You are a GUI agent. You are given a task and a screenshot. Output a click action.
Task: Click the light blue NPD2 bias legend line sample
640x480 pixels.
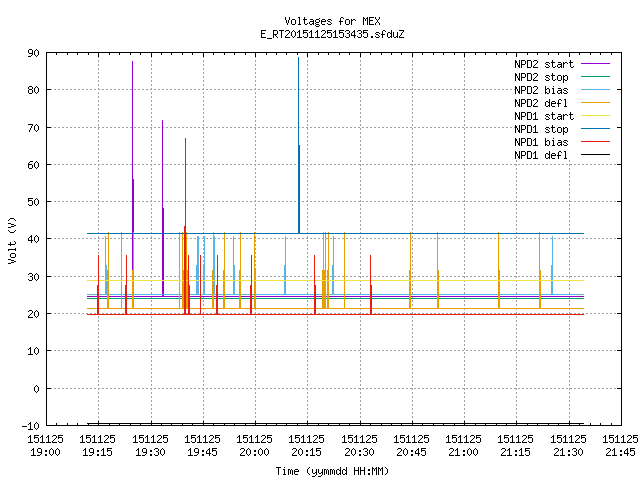pyautogui.click(x=595, y=89)
